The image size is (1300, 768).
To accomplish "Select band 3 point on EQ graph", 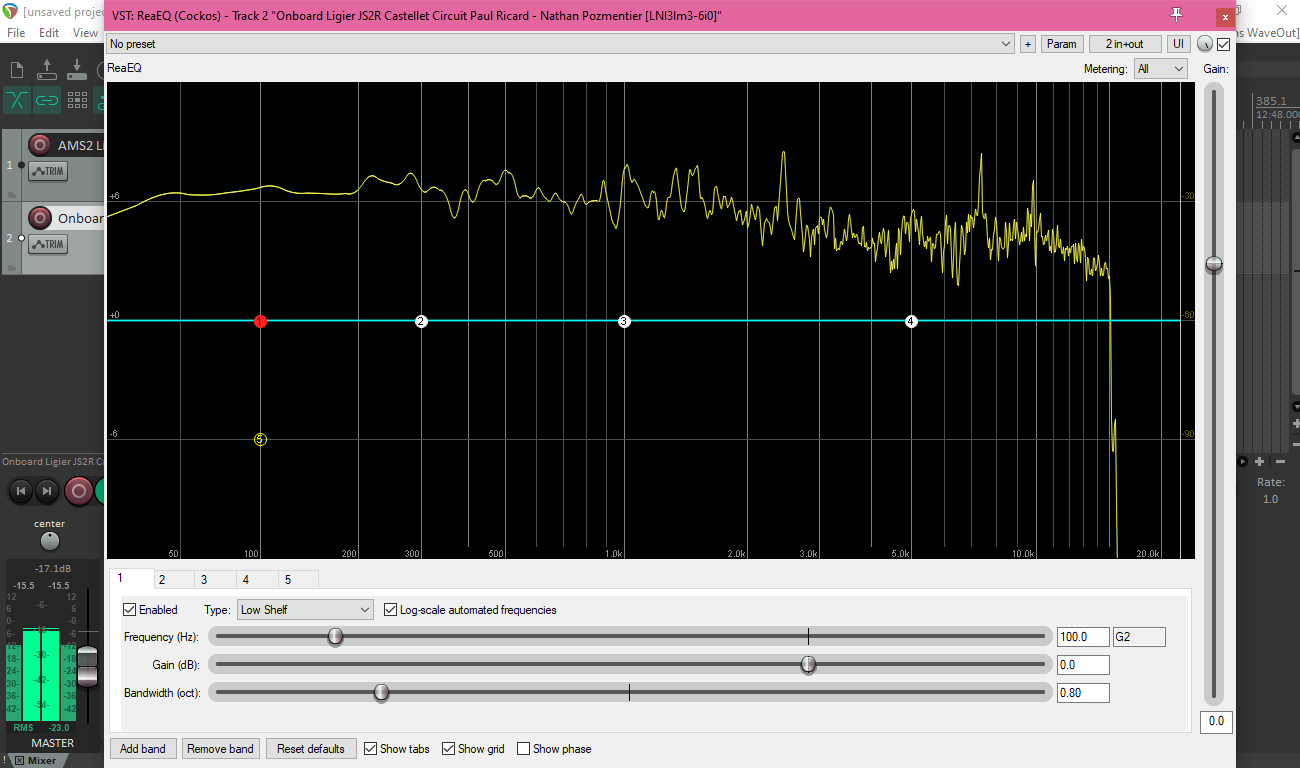I will pos(624,321).
